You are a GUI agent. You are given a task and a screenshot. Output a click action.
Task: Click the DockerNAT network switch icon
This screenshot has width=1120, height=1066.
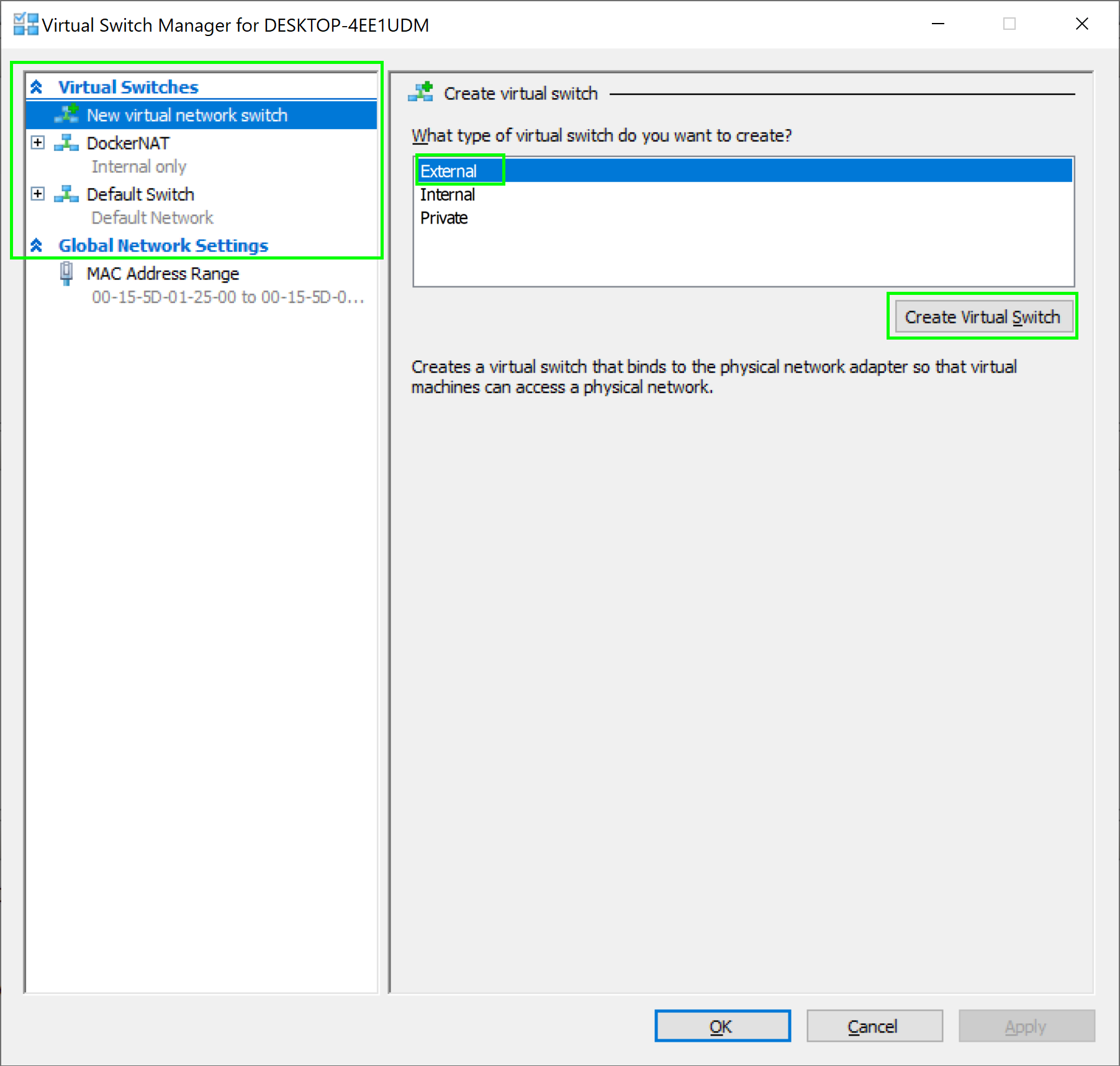coord(66,143)
